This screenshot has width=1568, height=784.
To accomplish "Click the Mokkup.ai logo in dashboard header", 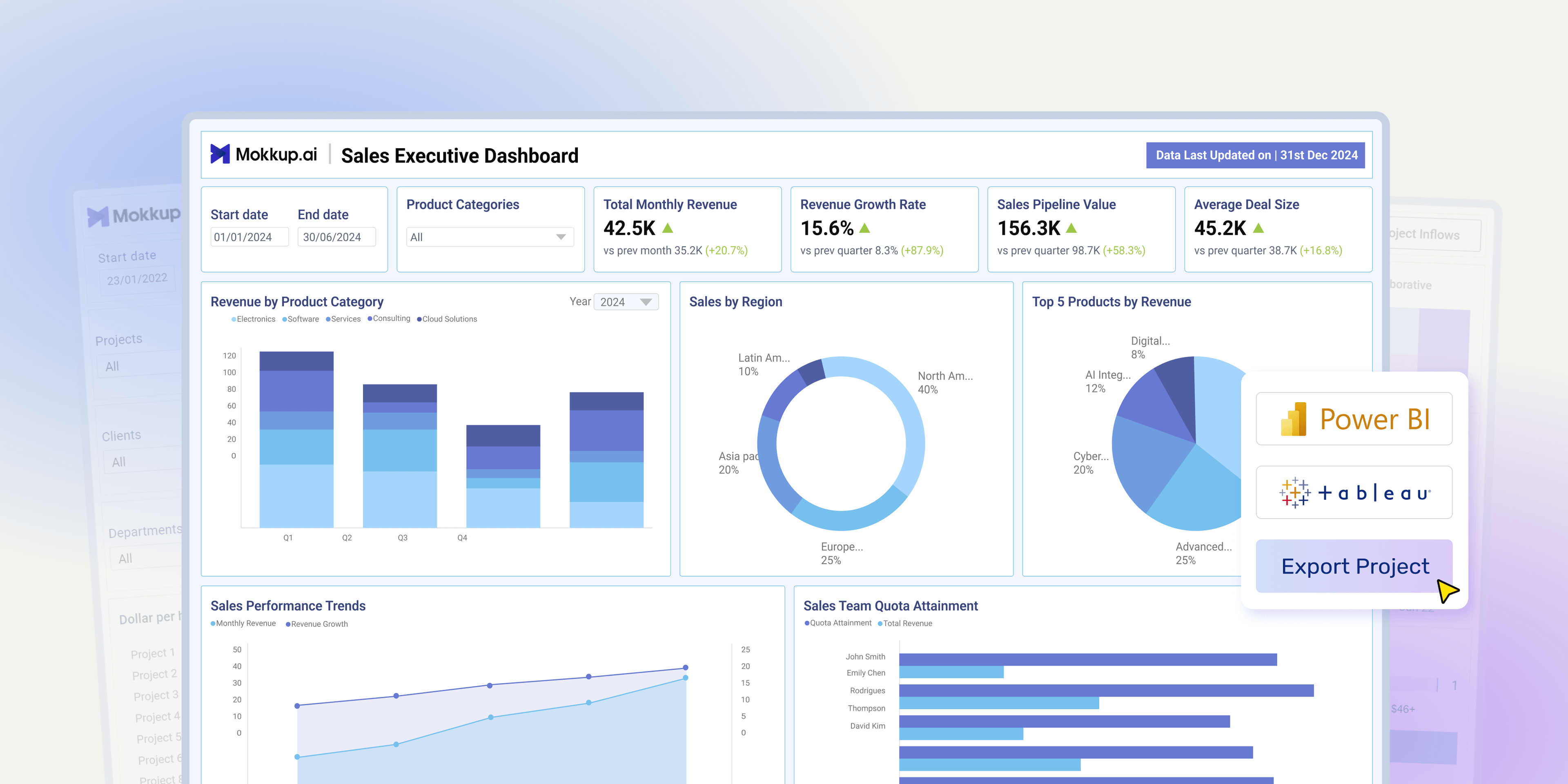I will point(263,155).
